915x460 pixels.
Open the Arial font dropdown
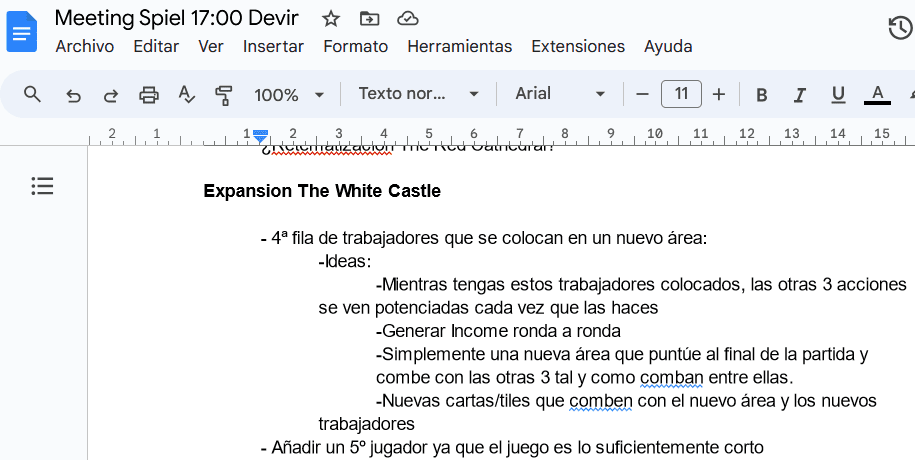(x=560, y=93)
